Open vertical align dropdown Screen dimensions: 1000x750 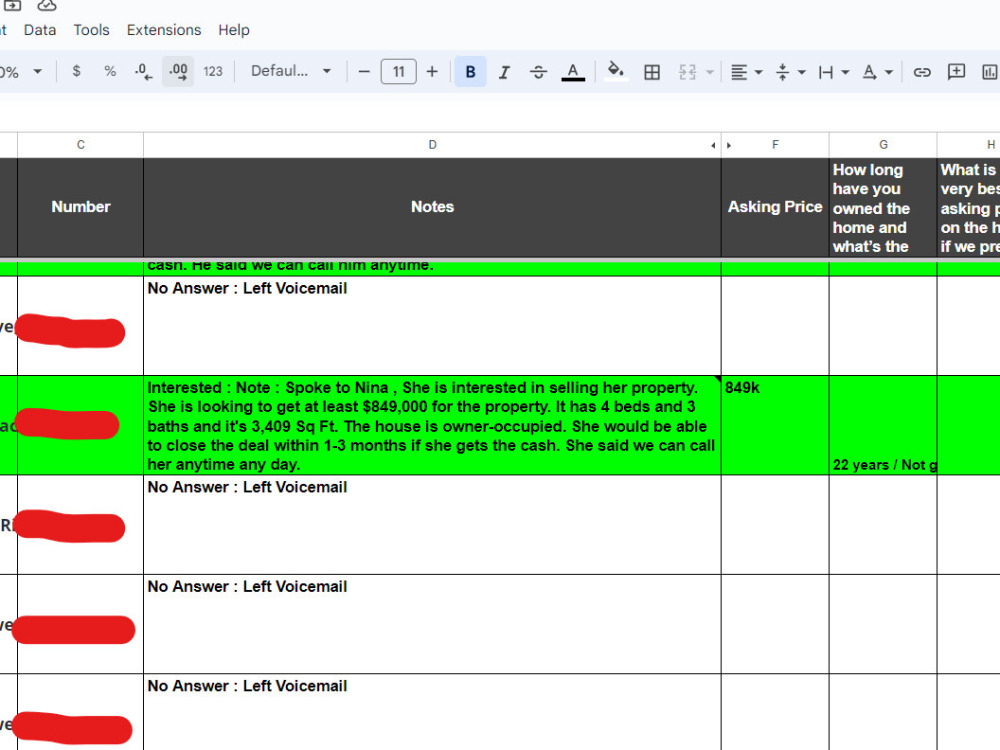click(x=791, y=71)
